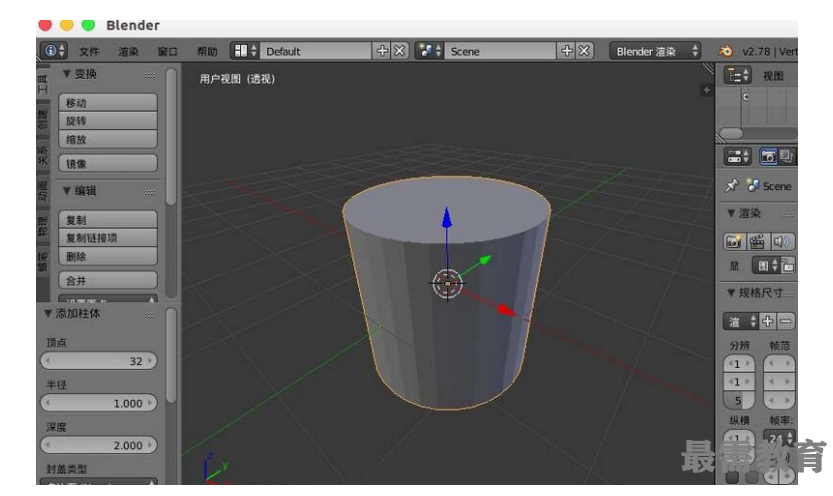The image size is (833, 496).
Task: Render a still image with camera button
Action: 733,242
